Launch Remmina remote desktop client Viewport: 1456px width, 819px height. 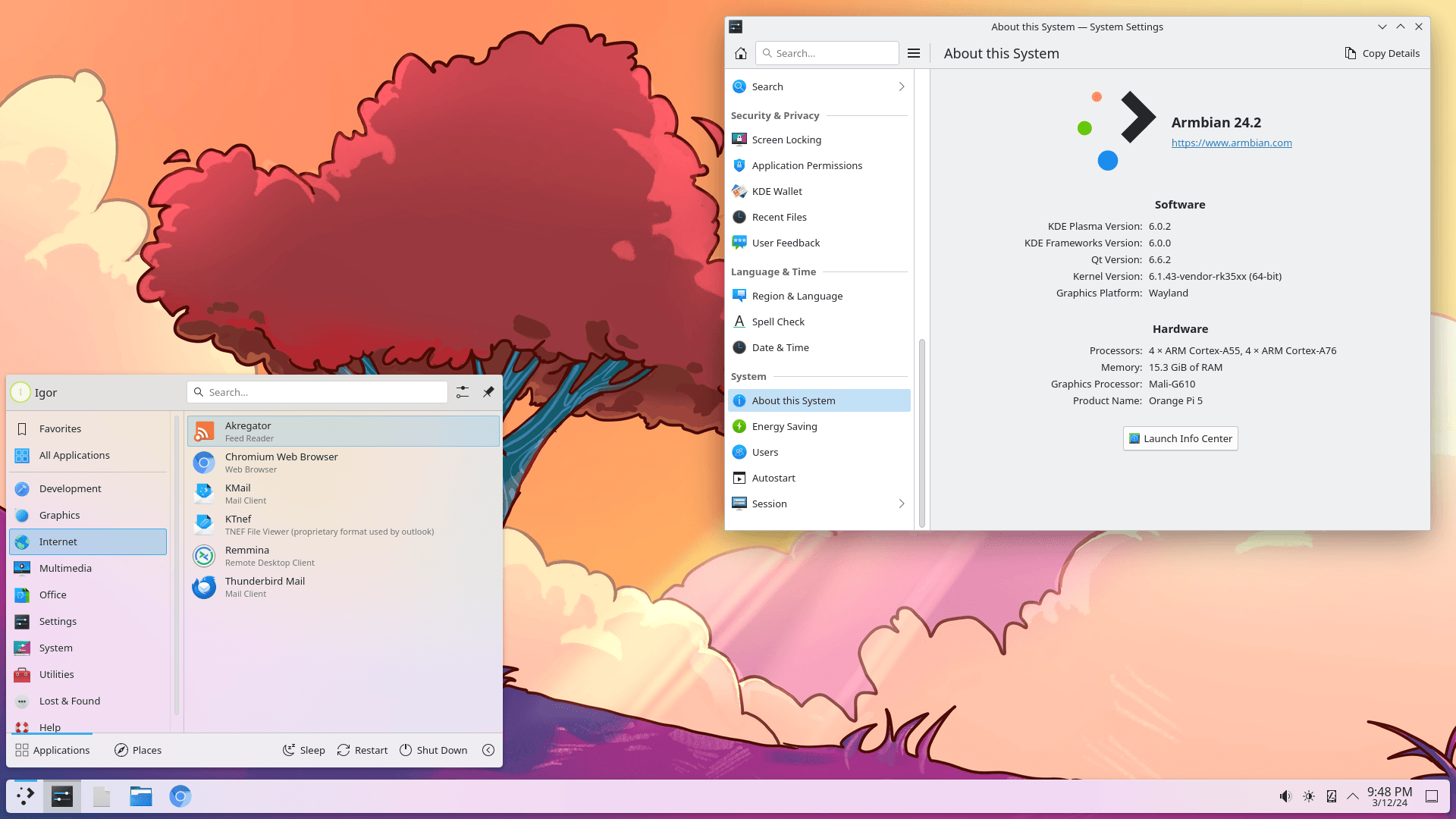click(247, 556)
